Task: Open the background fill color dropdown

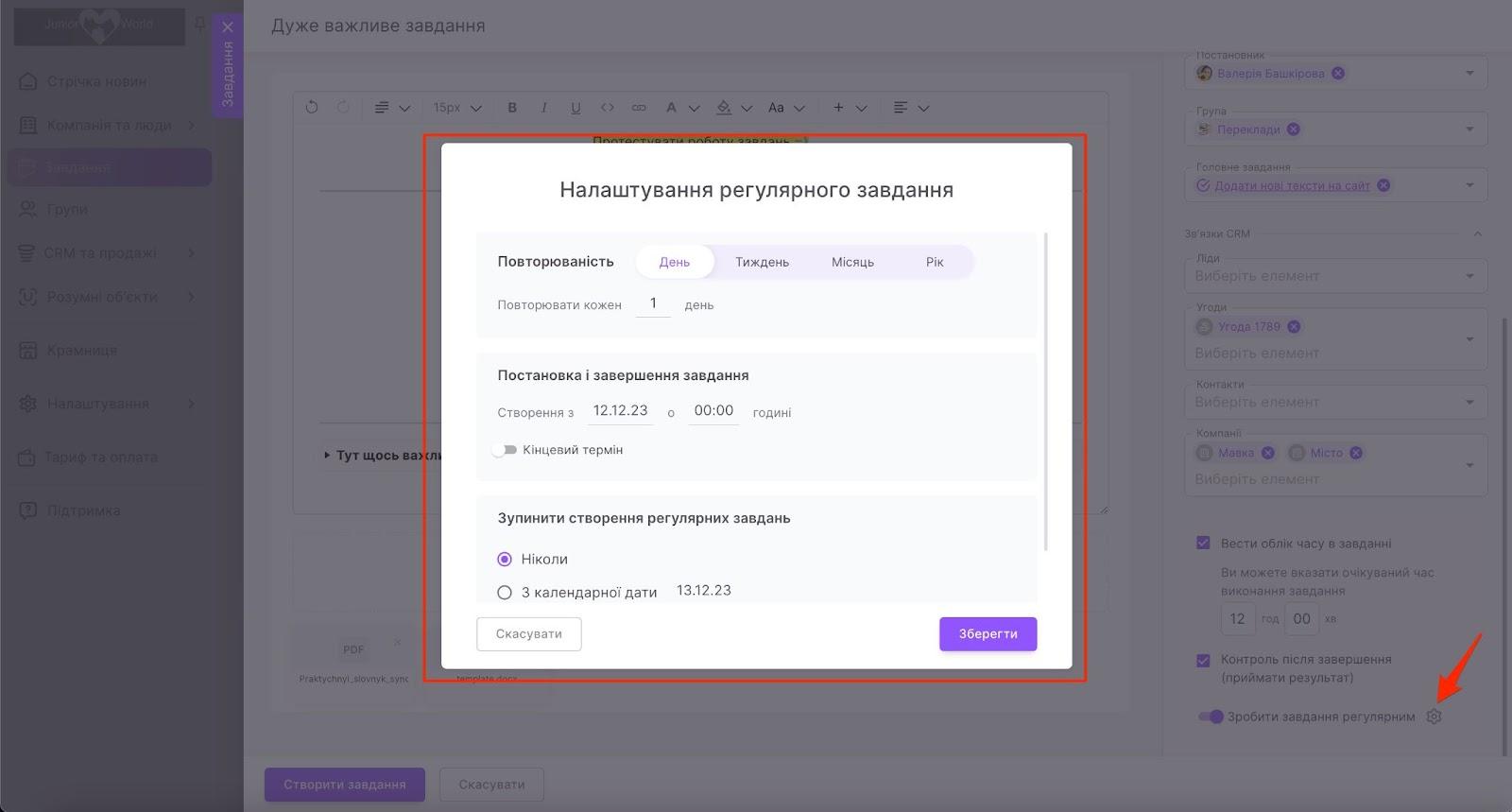Action: [733, 108]
